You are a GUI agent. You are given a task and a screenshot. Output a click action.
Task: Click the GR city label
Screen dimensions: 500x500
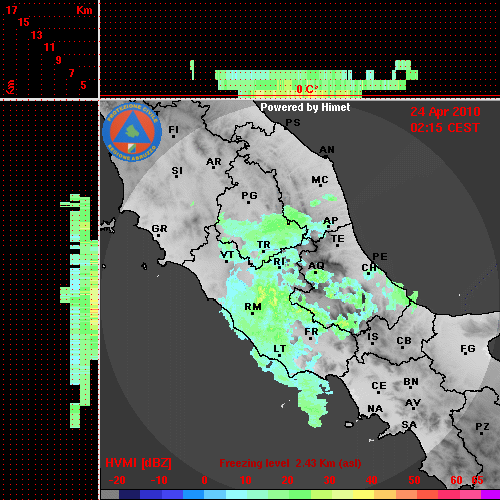coord(159,229)
